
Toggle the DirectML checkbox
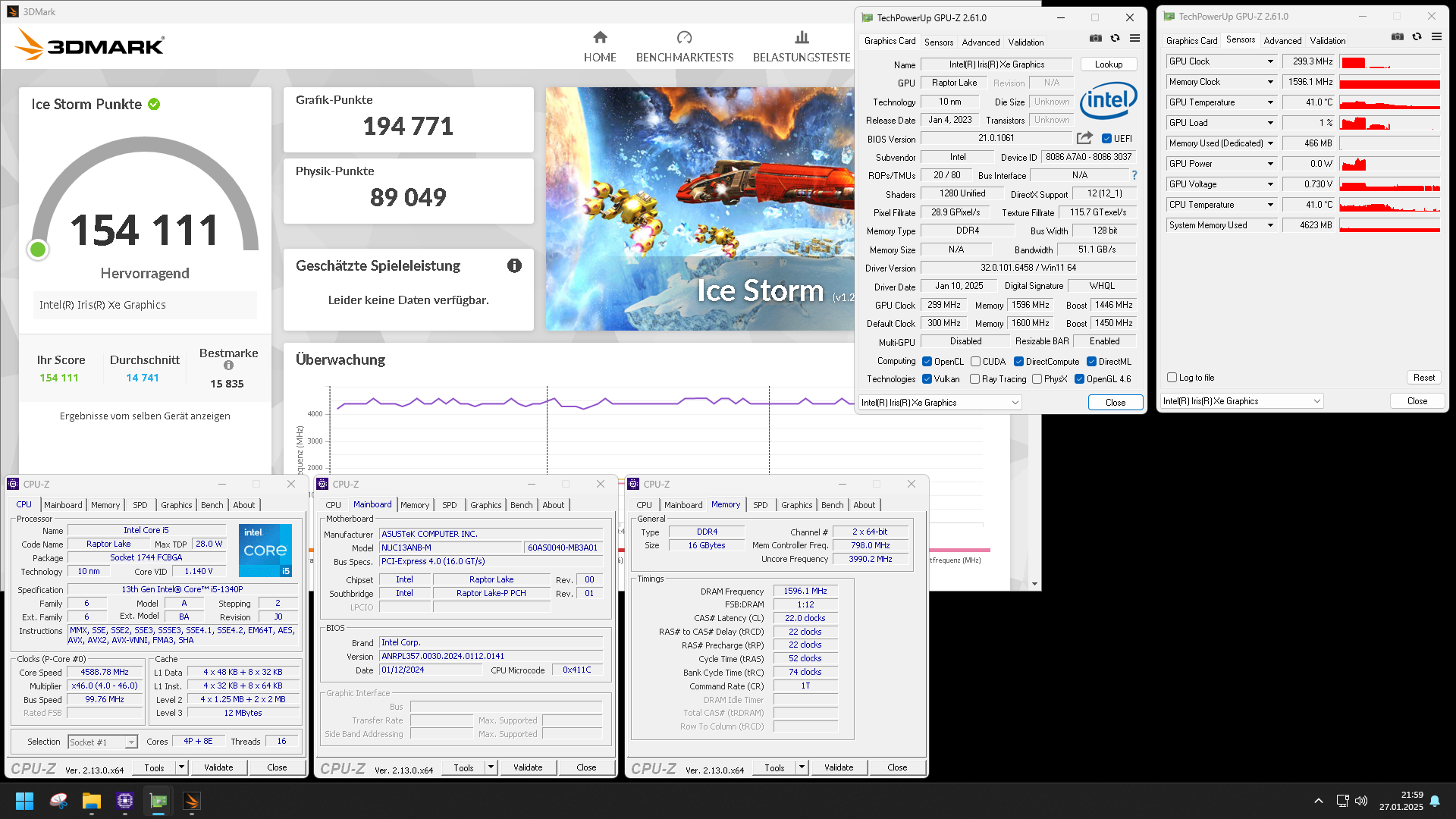(1091, 362)
